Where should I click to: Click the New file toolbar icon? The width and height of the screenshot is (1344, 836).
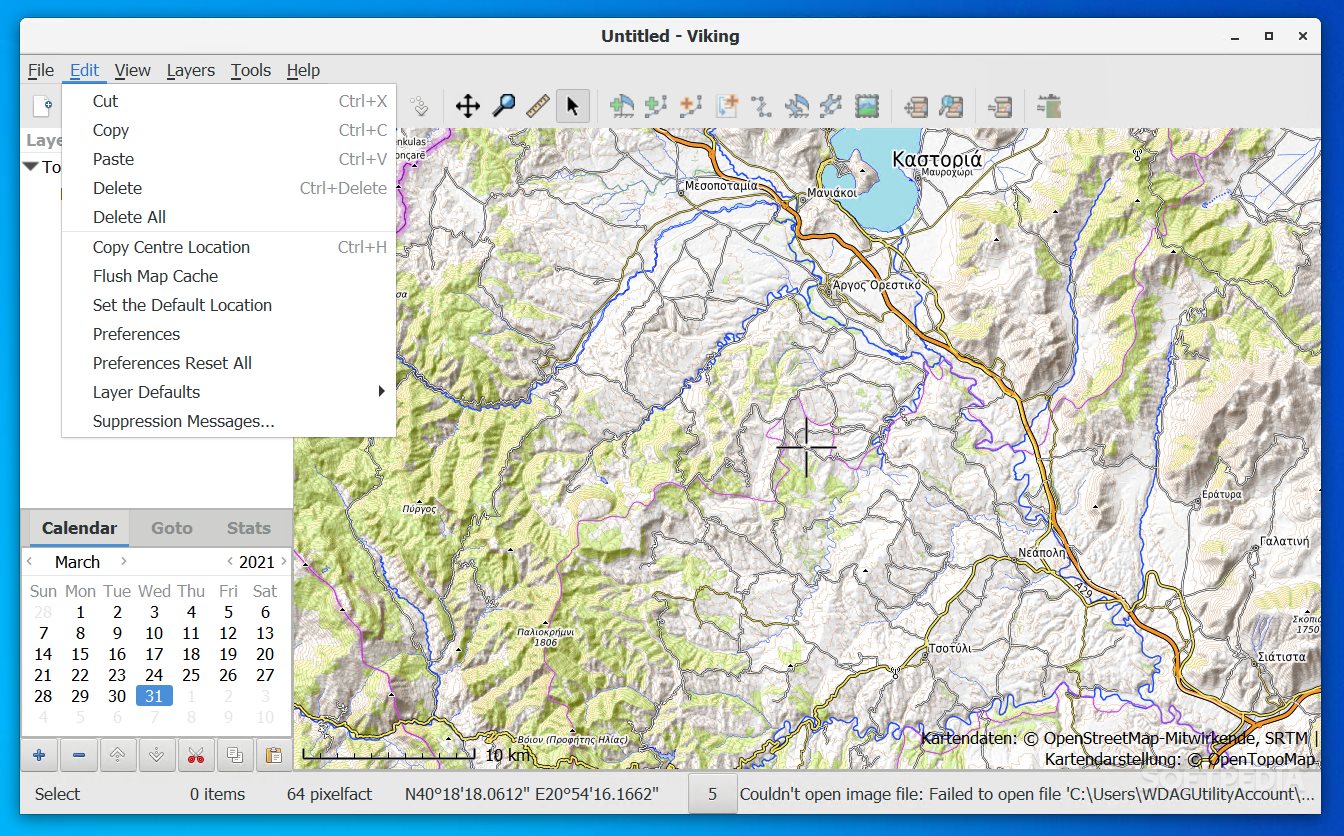pos(42,106)
